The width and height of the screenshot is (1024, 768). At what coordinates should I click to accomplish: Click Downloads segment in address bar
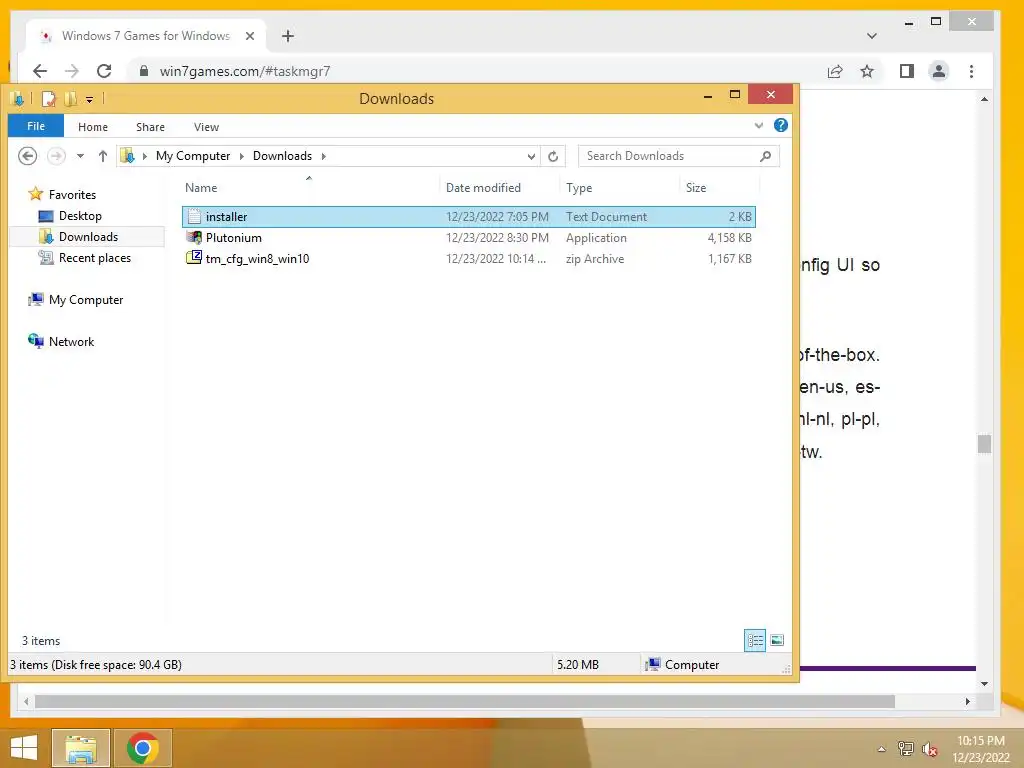282,156
